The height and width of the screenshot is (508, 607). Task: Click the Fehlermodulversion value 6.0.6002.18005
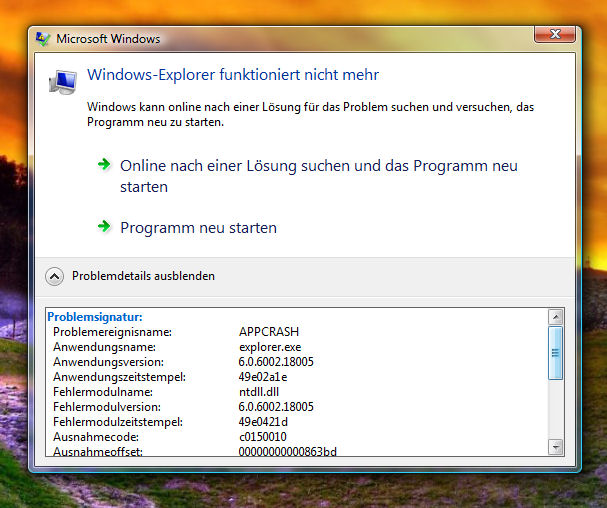tap(276, 407)
